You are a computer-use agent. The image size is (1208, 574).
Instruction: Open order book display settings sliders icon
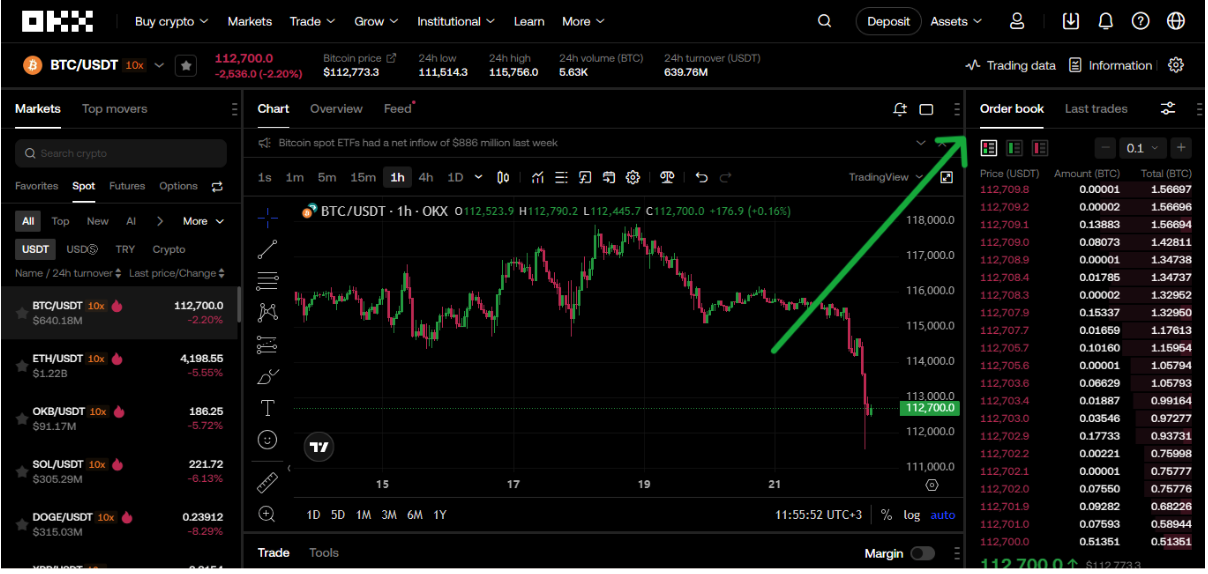pyautogui.click(x=1167, y=109)
